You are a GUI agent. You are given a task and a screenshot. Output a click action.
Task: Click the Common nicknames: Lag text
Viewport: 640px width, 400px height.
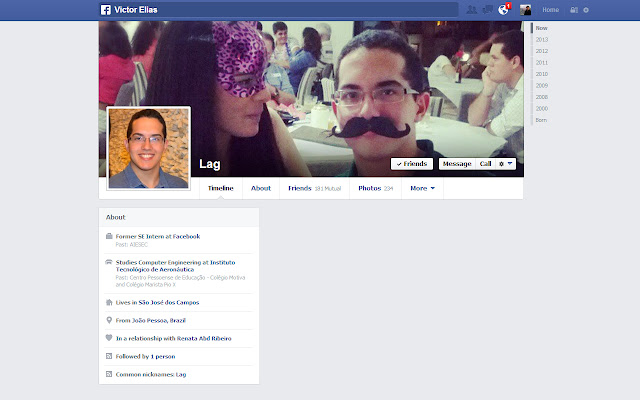(x=151, y=374)
